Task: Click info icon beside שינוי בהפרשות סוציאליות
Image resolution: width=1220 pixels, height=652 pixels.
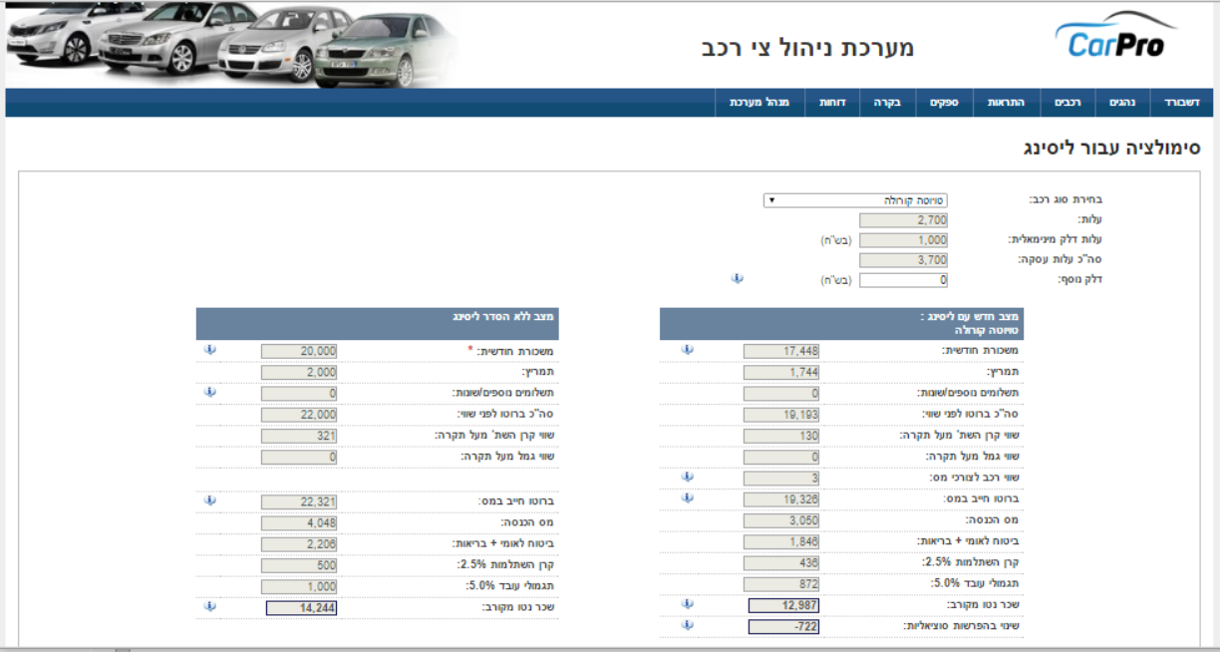Action: (687, 626)
